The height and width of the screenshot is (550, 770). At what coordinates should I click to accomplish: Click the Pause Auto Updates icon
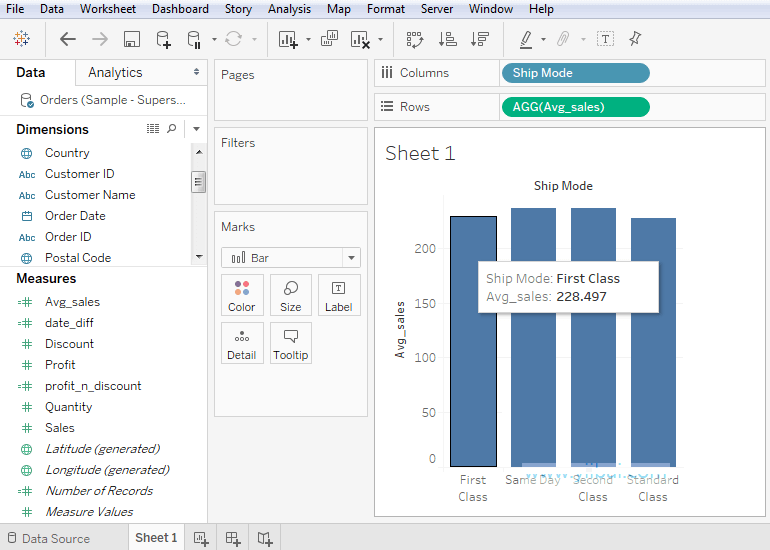pos(194,39)
